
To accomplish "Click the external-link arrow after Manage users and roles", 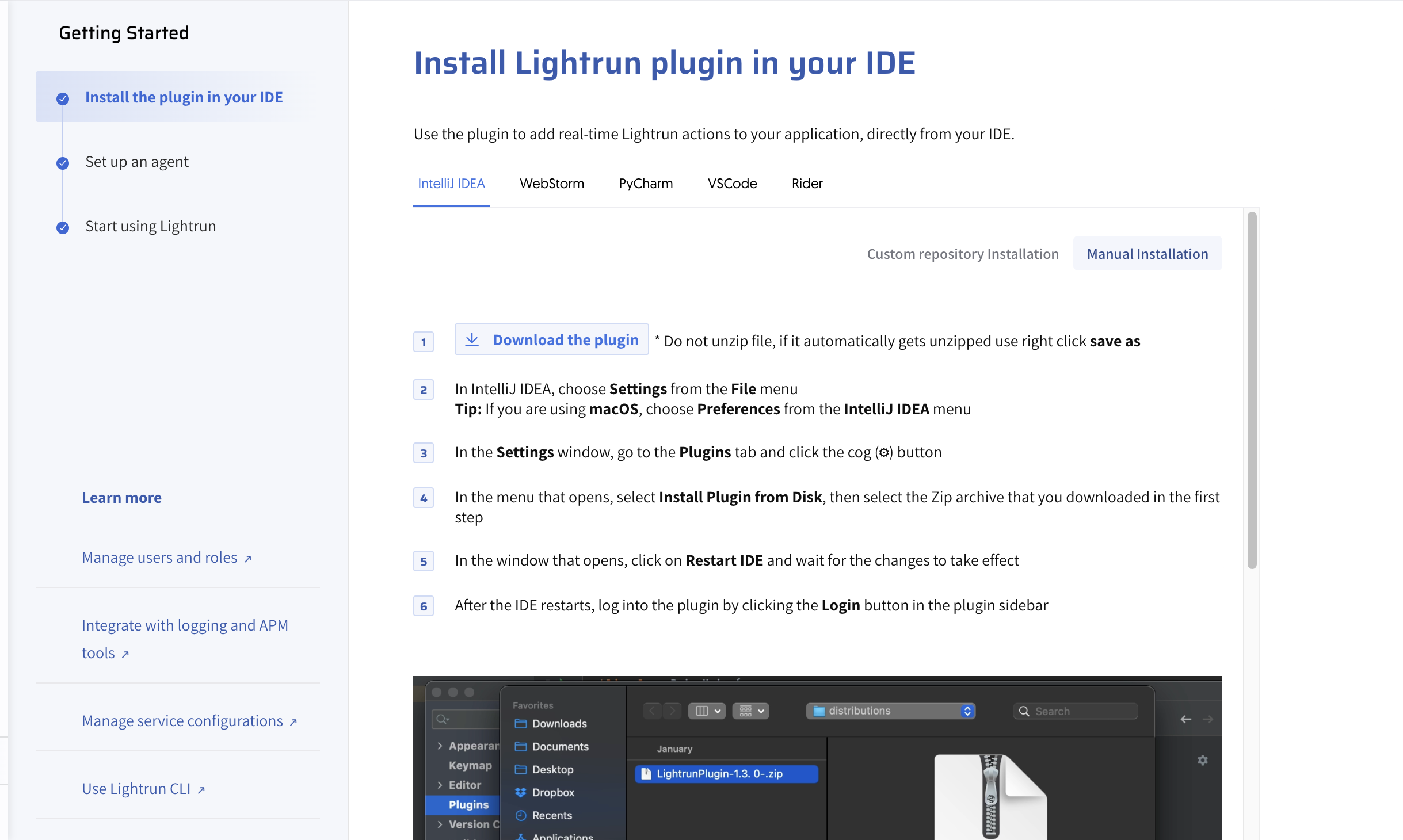I will point(248,559).
